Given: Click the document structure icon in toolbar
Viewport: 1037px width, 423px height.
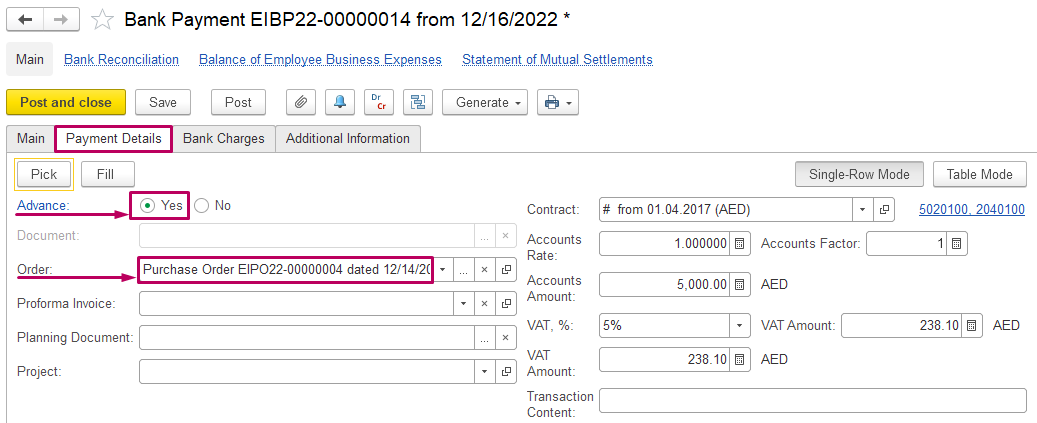Looking at the screenshot, I should pos(417,102).
